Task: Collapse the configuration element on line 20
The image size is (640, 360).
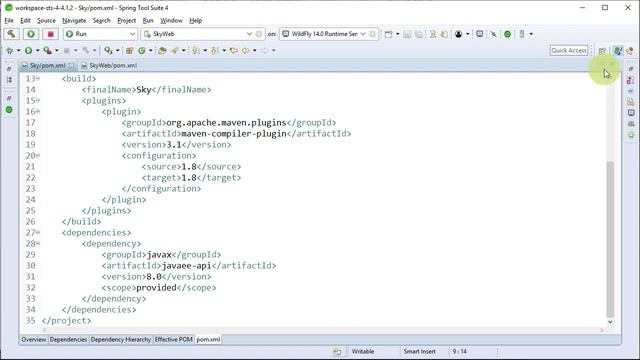Action: point(38,155)
